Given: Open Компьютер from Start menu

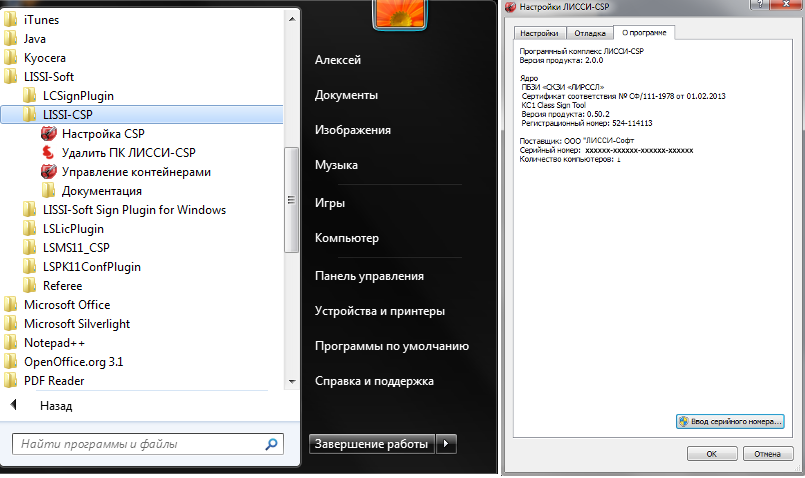Looking at the screenshot, I should pos(347,238).
